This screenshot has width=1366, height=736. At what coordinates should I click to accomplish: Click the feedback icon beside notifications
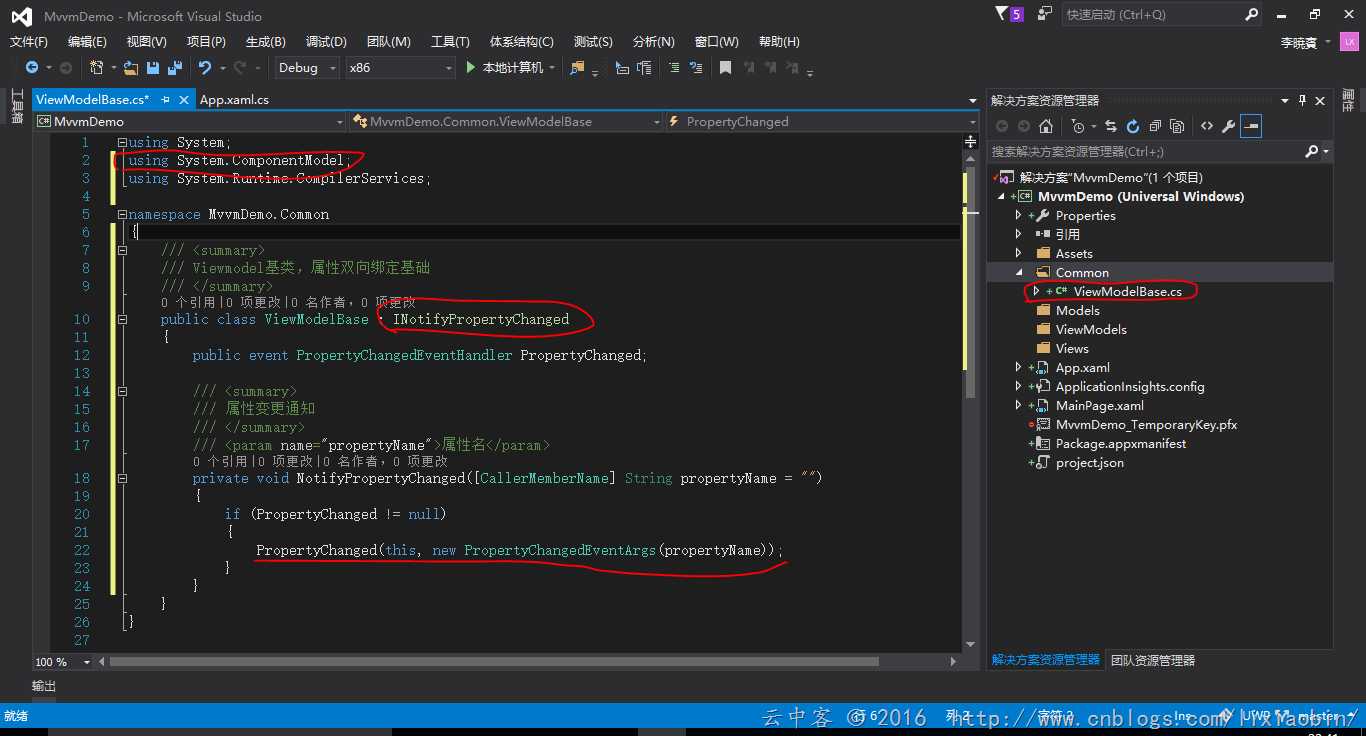click(1045, 14)
